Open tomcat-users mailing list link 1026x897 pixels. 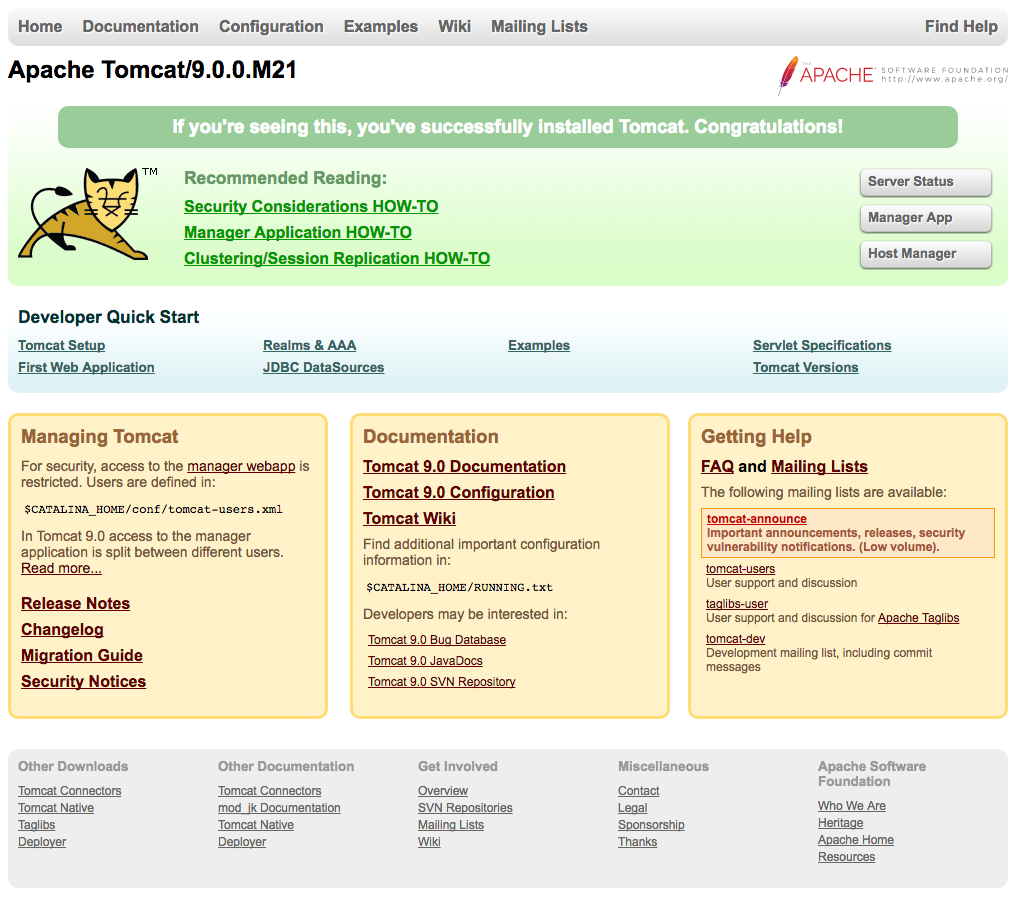[740, 569]
